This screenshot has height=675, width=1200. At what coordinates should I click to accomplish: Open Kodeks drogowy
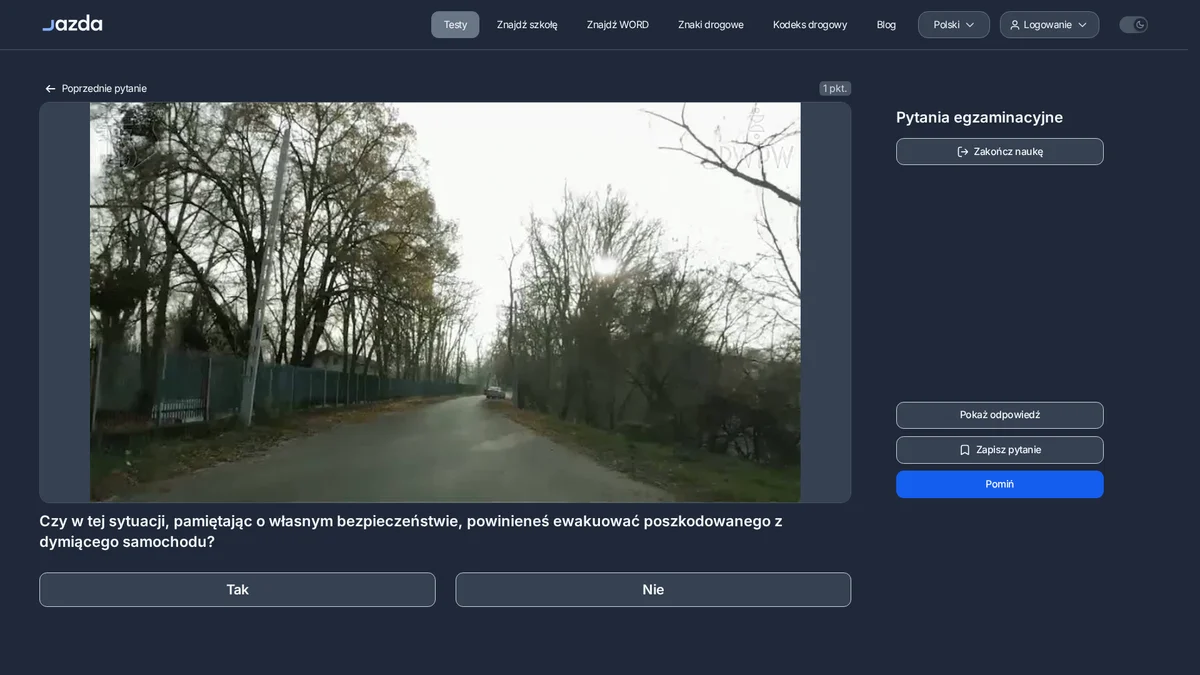click(x=810, y=25)
